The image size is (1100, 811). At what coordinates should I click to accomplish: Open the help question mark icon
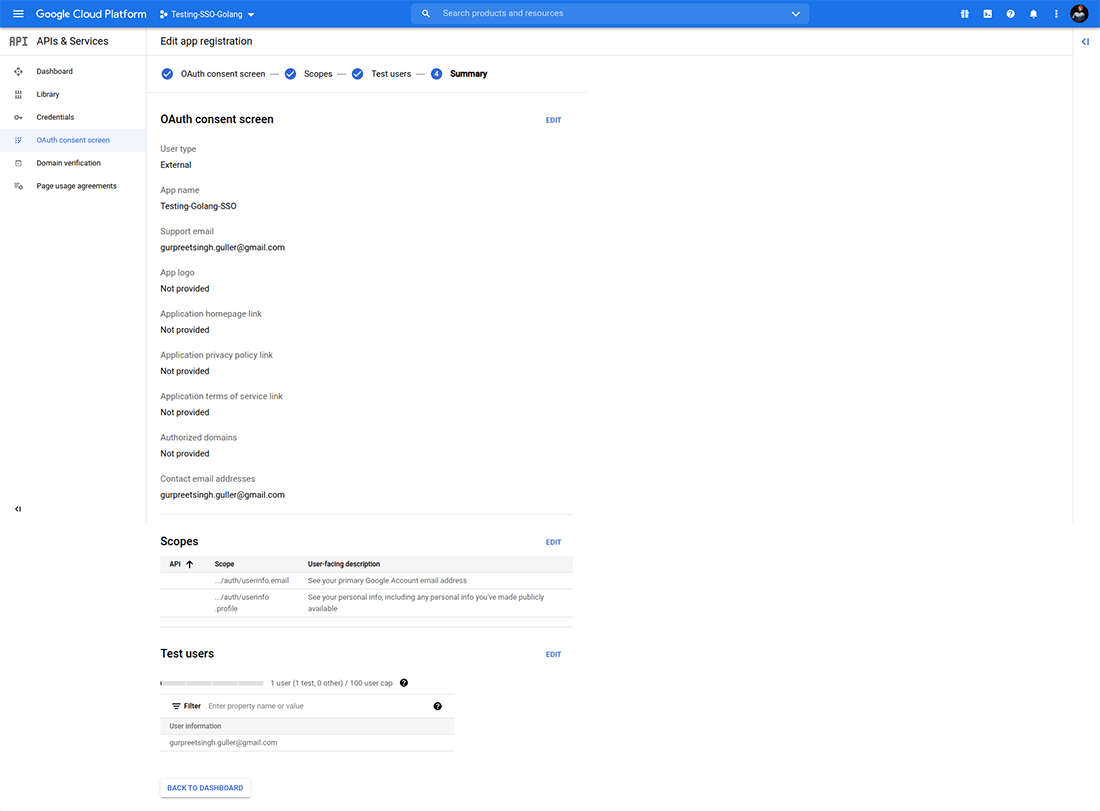click(x=1010, y=14)
